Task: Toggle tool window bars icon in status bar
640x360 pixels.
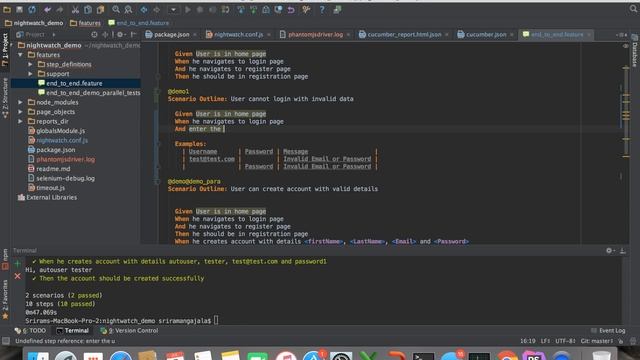Action: (6, 341)
